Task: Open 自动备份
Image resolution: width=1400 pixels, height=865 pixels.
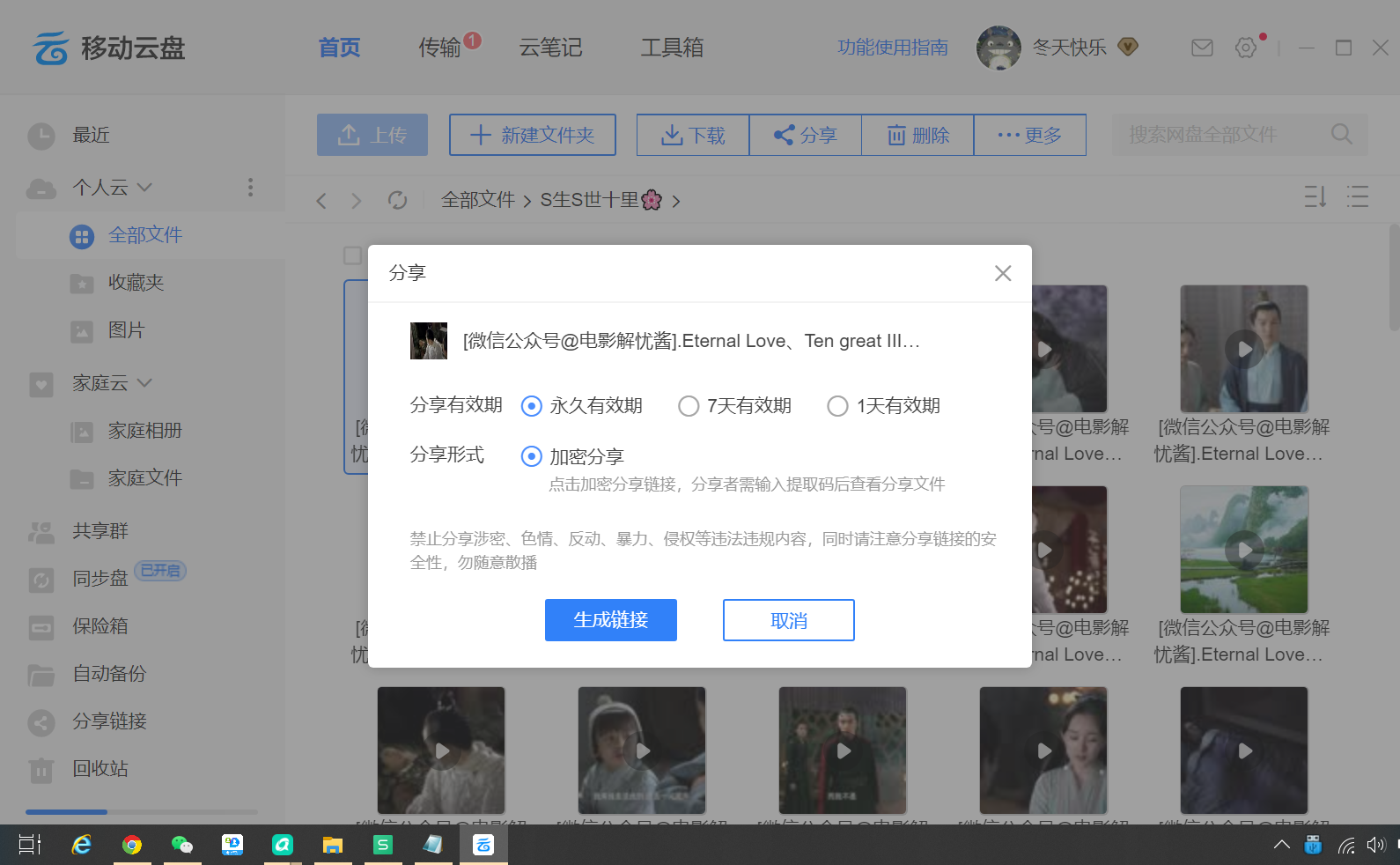Action: pyautogui.click(x=109, y=674)
